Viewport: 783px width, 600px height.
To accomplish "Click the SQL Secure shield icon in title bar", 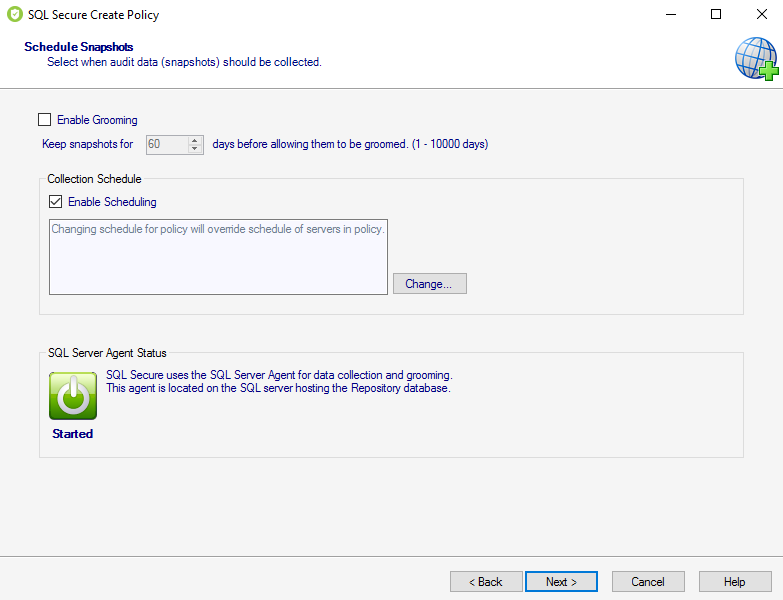I will [14, 14].
